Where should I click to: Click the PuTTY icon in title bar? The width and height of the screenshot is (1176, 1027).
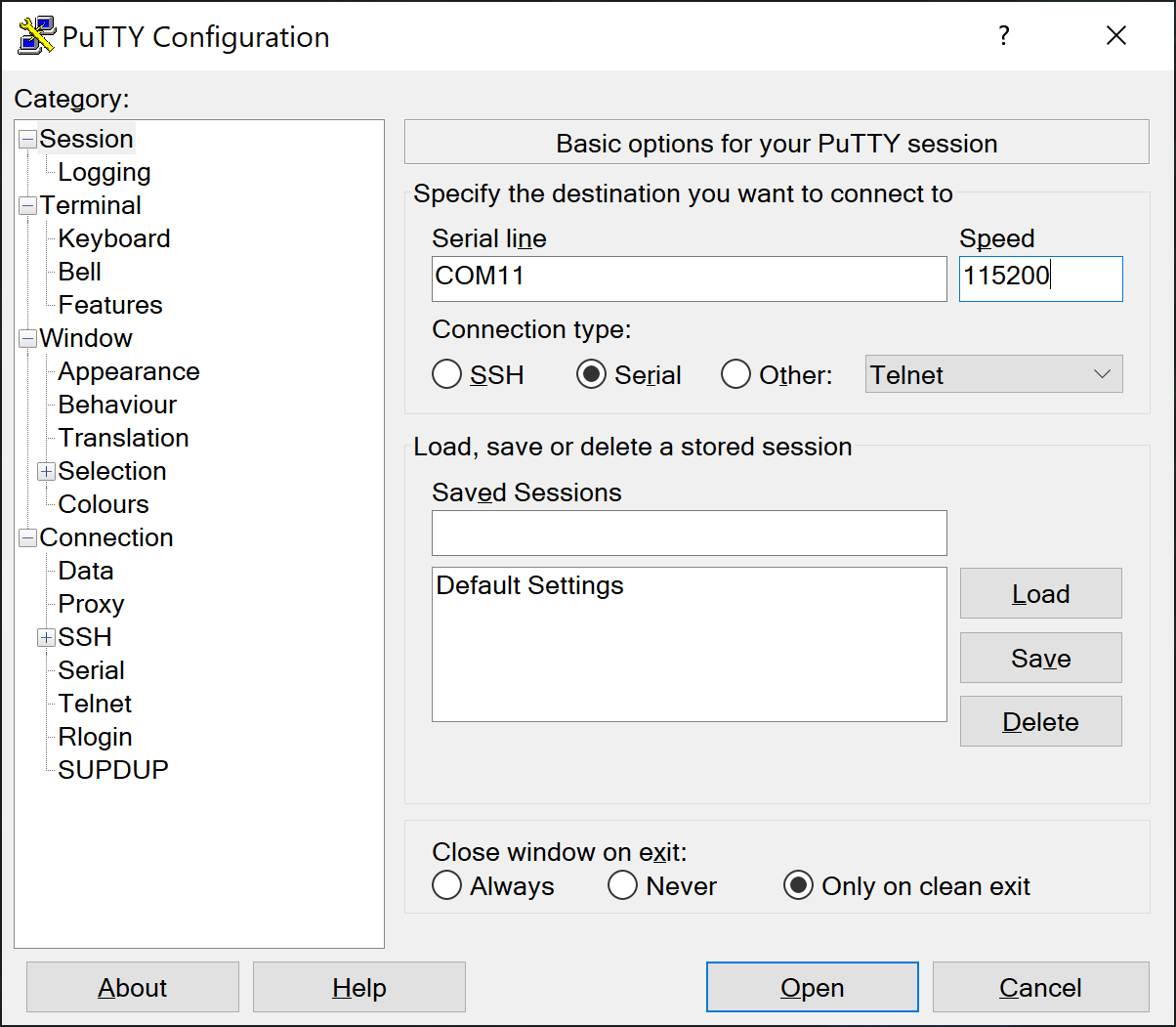pos(36,36)
